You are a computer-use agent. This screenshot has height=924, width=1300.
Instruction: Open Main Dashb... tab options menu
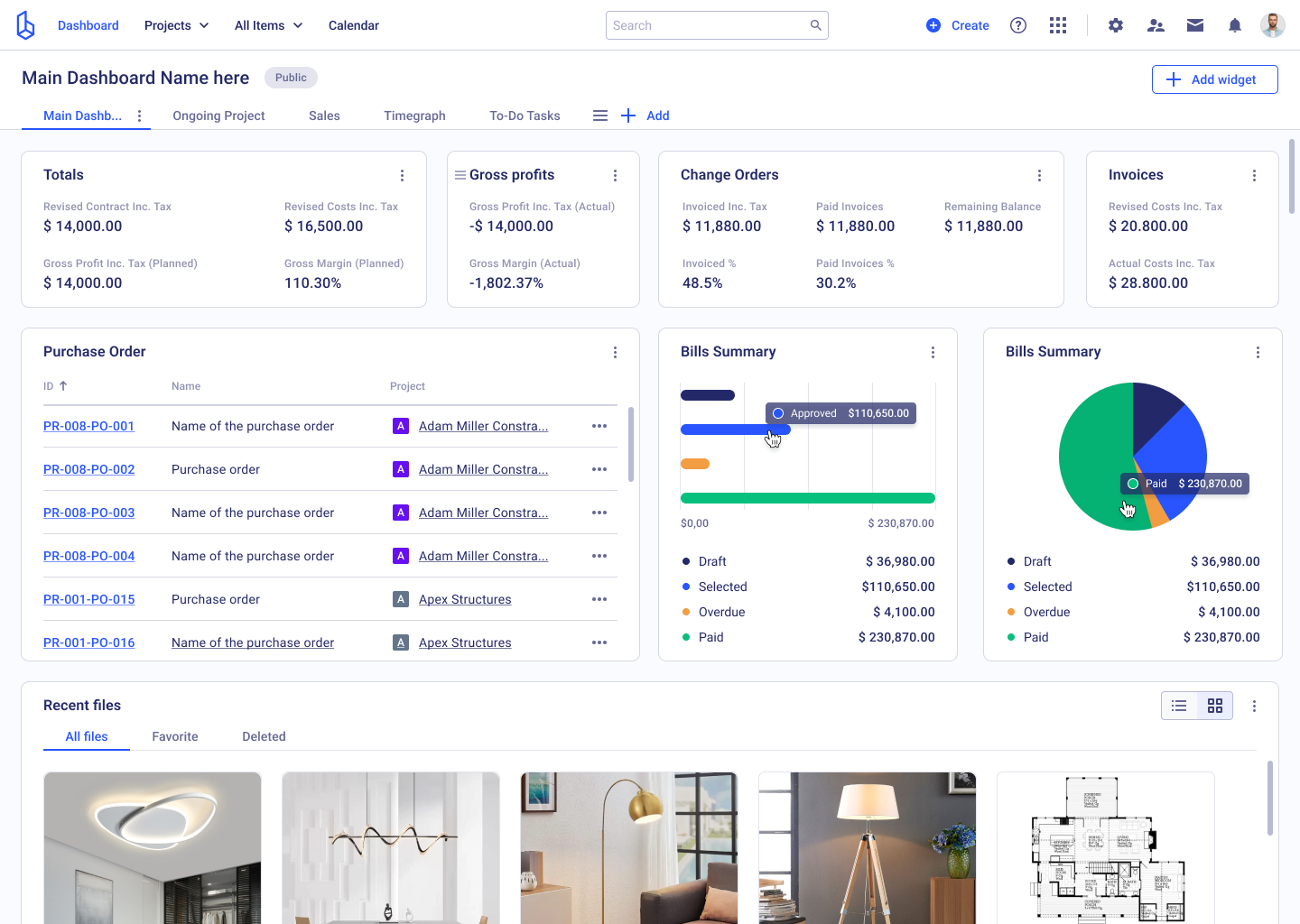click(139, 115)
